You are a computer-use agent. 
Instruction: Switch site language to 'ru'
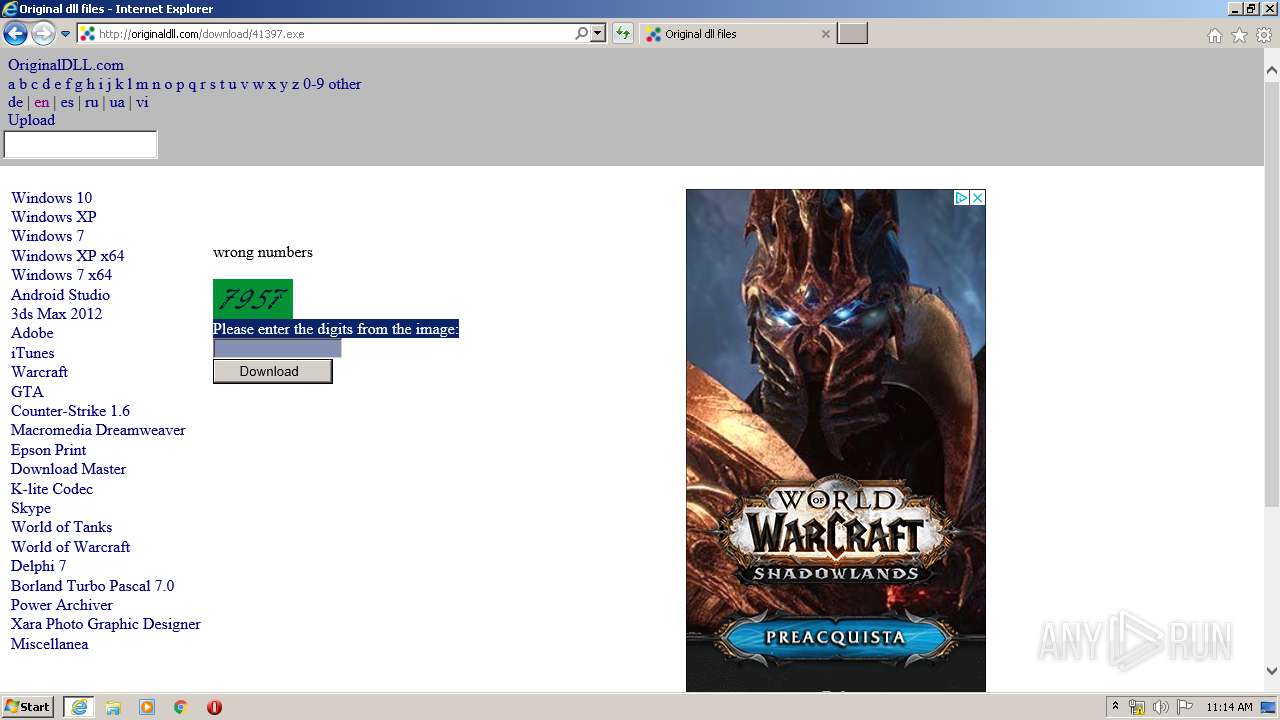pyautogui.click(x=92, y=102)
